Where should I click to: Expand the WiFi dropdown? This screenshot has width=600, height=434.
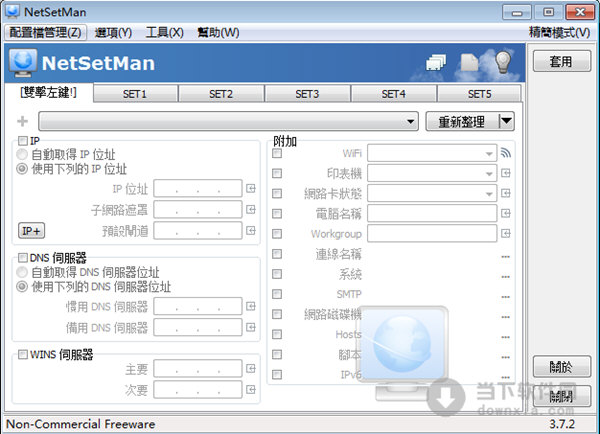(489, 153)
